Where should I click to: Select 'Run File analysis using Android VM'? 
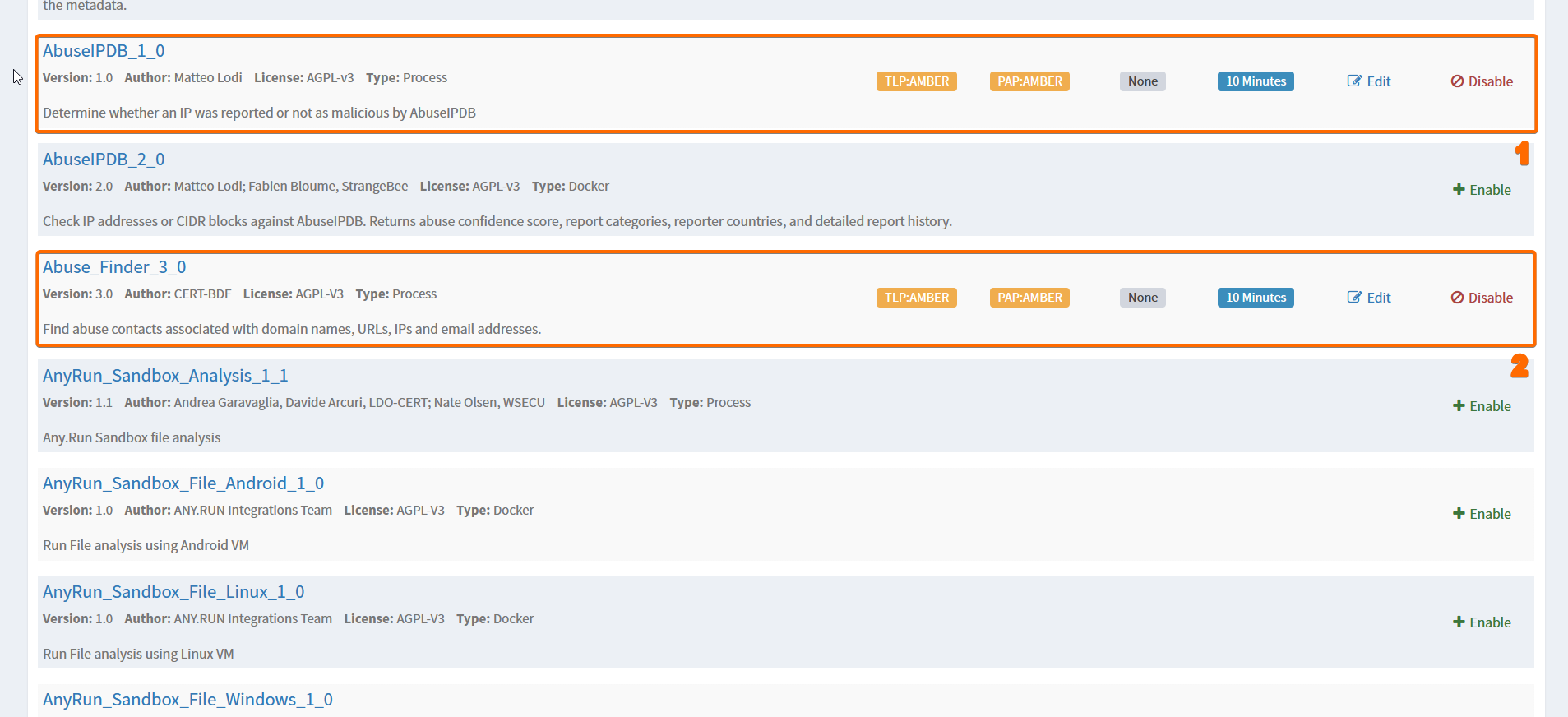pos(146,545)
